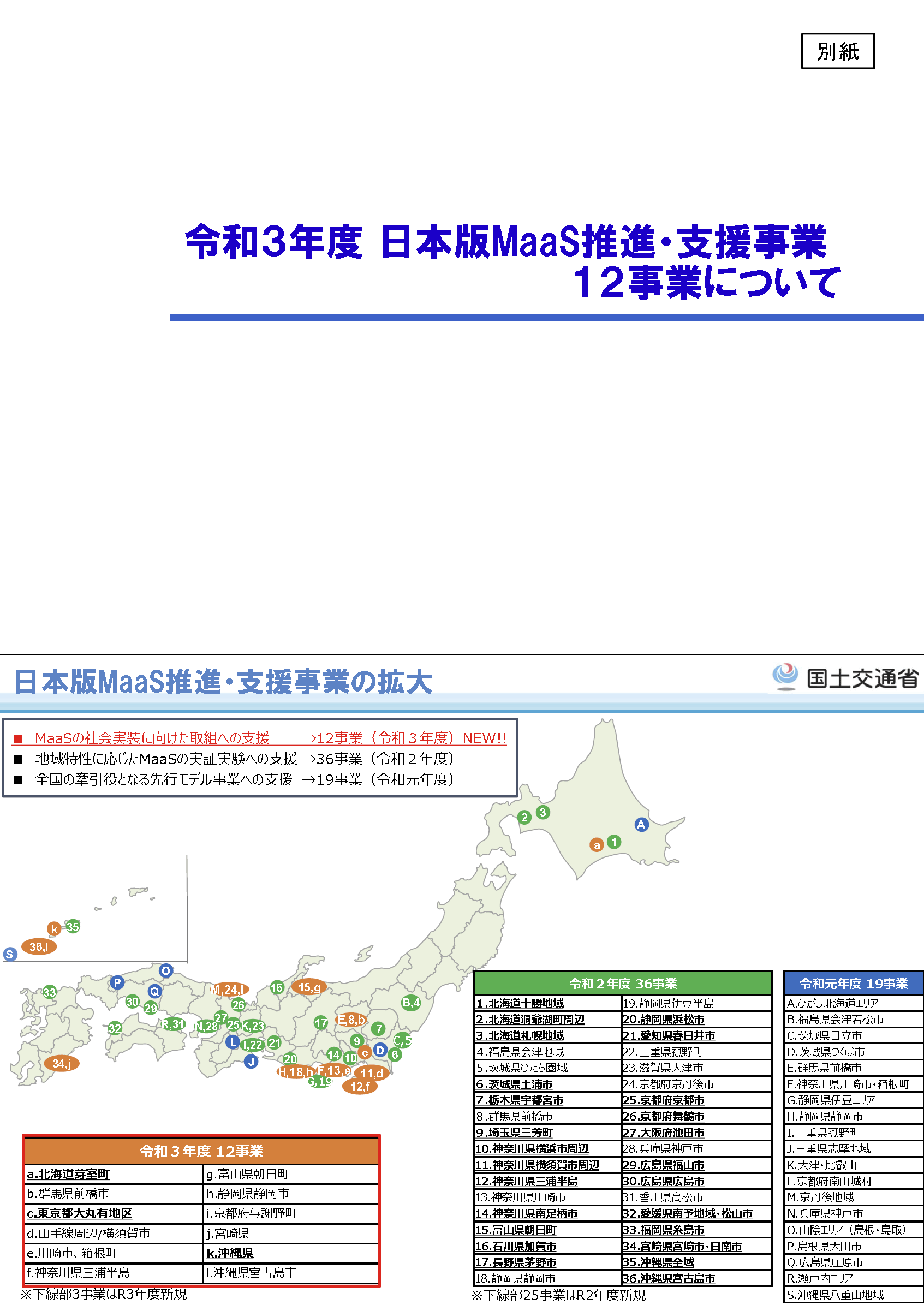Click the heading 日本版MaaS推進・支援事業の拡大
924x1305 pixels.
click(x=223, y=682)
